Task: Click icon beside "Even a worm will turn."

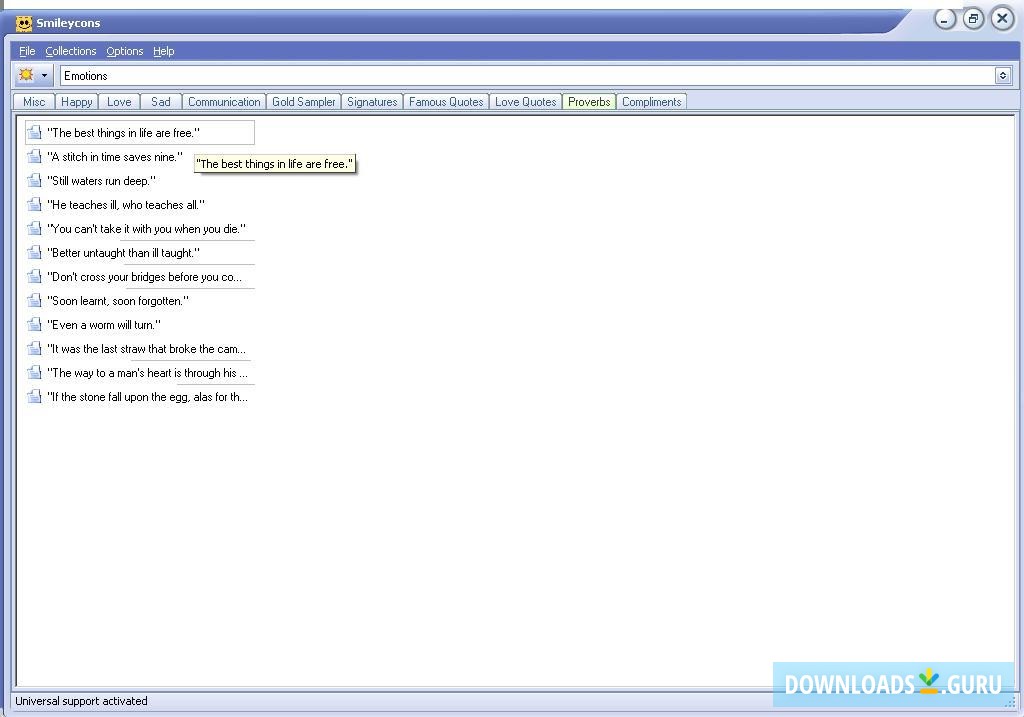Action: coord(35,325)
